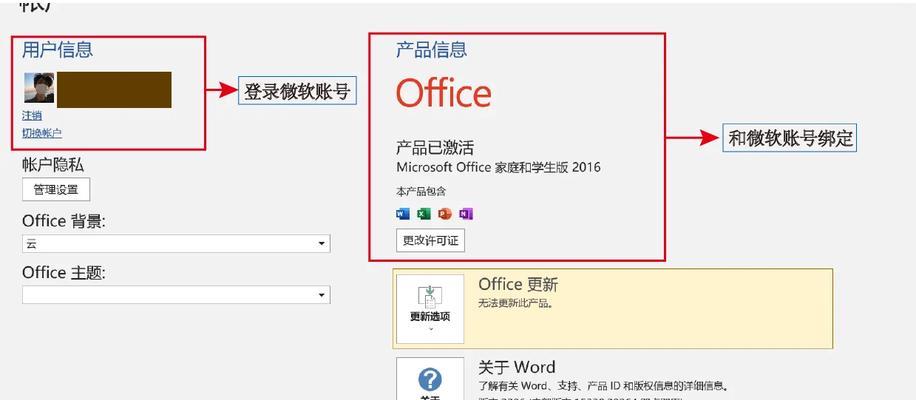
Task: Click the 产品已激活 status text
Action: point(435,147)
